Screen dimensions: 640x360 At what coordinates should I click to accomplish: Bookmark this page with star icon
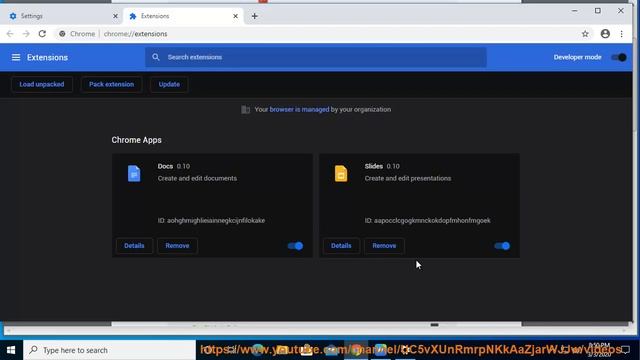585,34
